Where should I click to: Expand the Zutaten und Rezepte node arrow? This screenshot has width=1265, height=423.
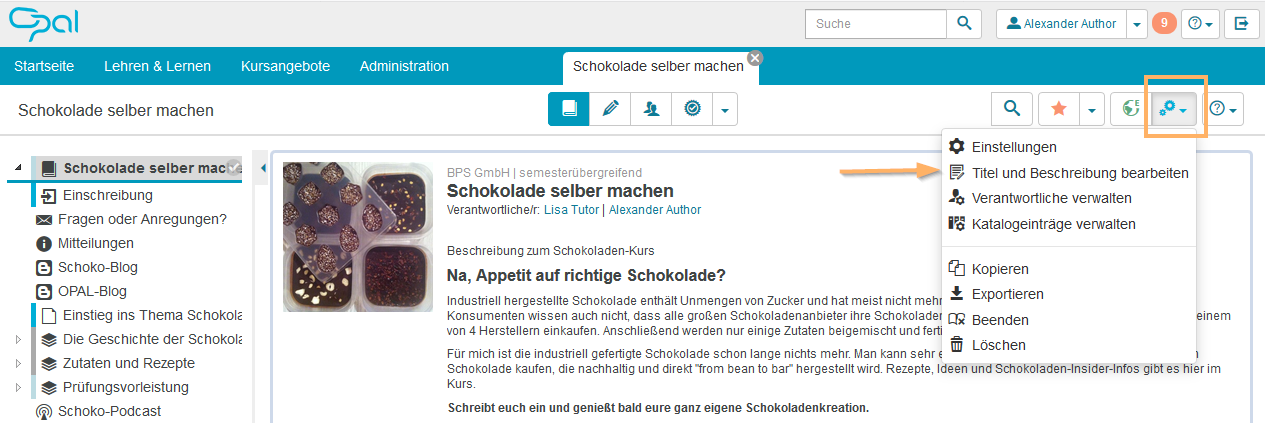18,364
